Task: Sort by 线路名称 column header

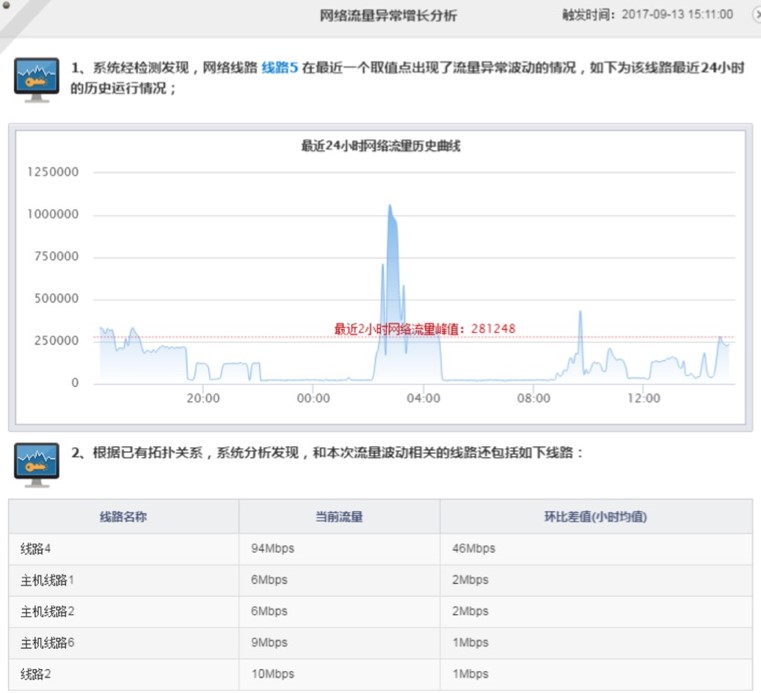Action: point(124,517)
